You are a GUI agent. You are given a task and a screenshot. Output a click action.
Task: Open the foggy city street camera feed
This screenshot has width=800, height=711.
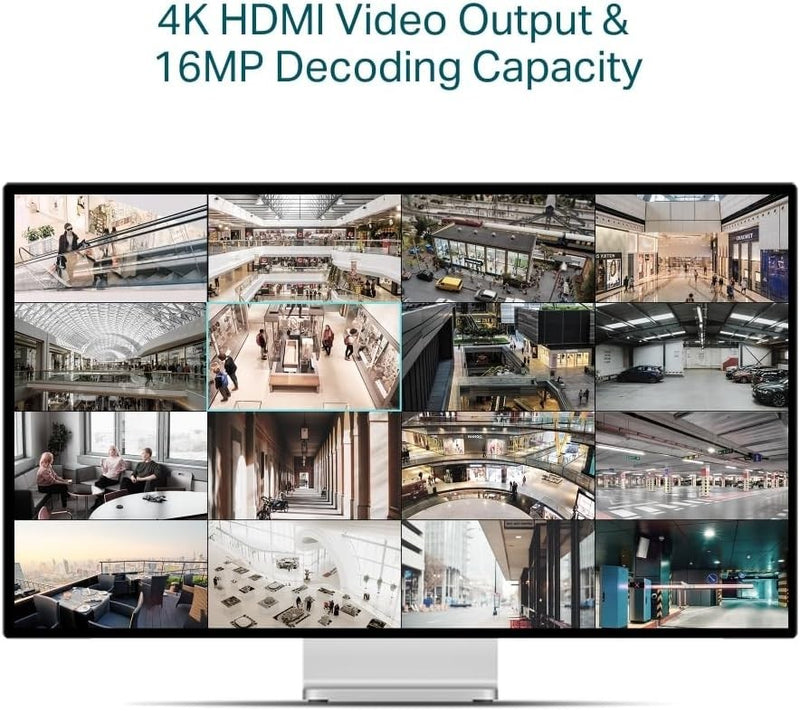(498, 574)
